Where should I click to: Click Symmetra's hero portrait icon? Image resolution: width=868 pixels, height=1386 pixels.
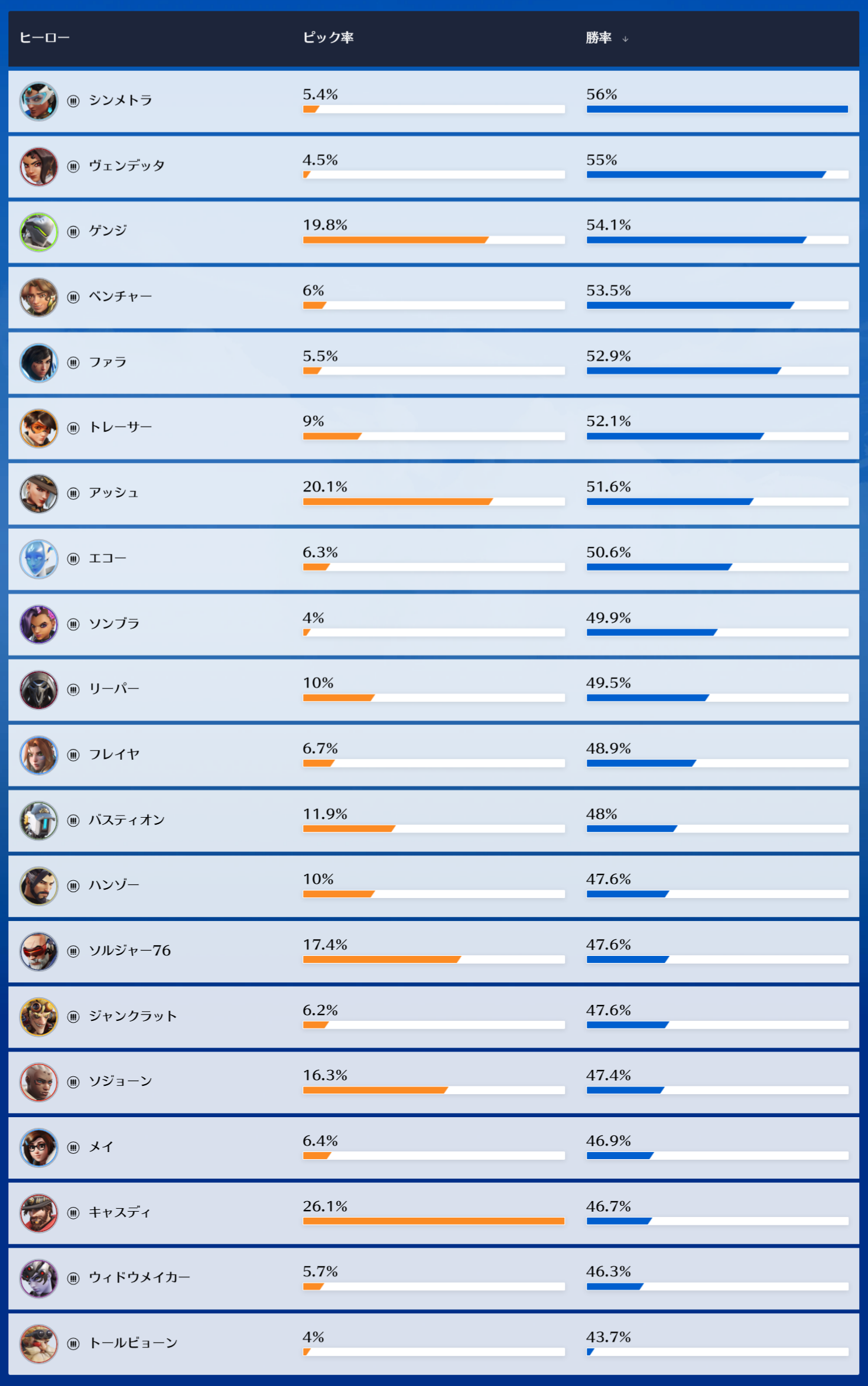coord(38,101)
